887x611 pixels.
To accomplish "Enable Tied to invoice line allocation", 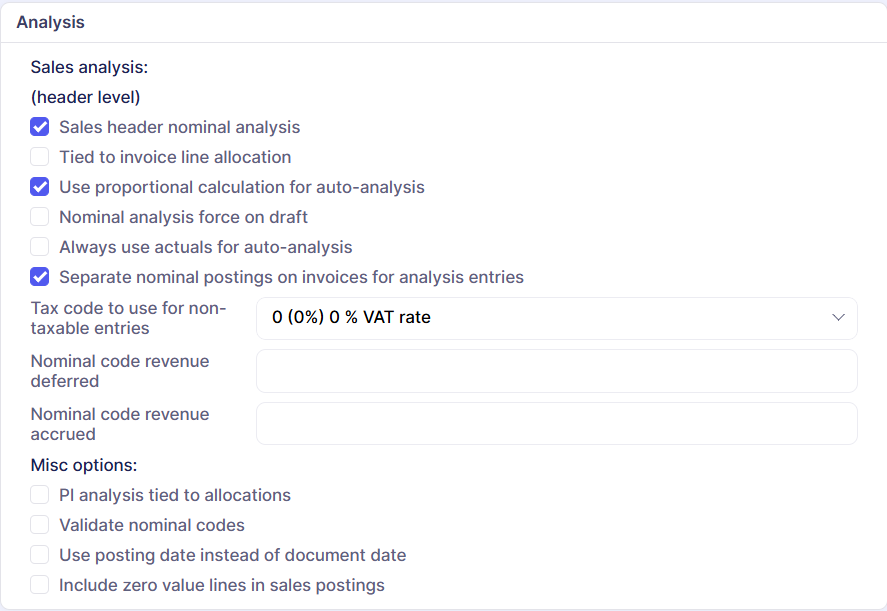I will point(40,157).
